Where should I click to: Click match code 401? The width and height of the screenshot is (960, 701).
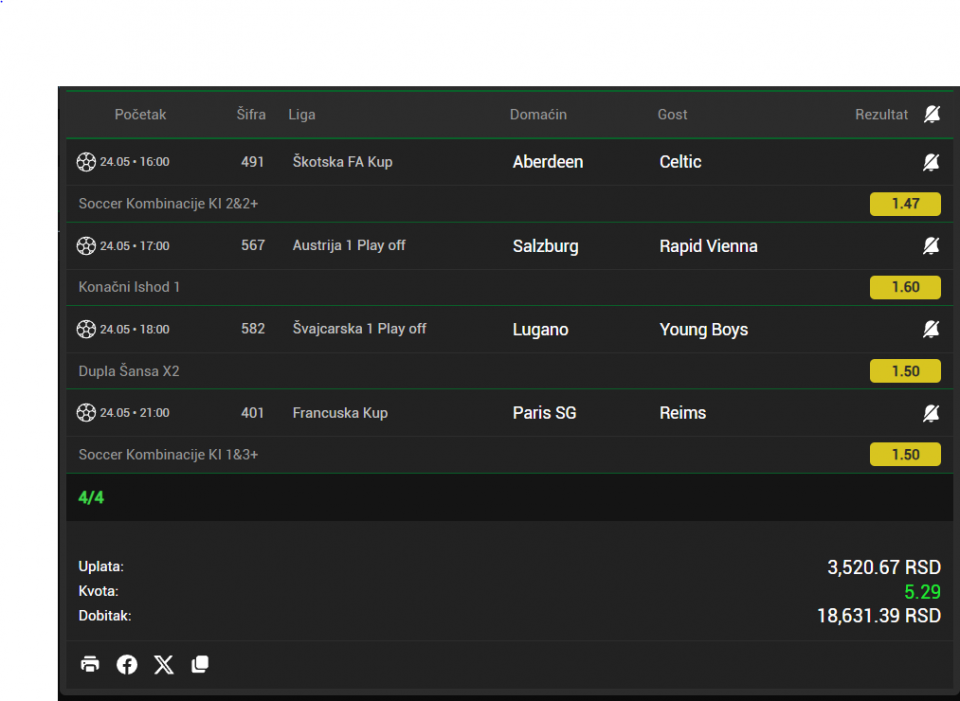(x=252, y=413)
